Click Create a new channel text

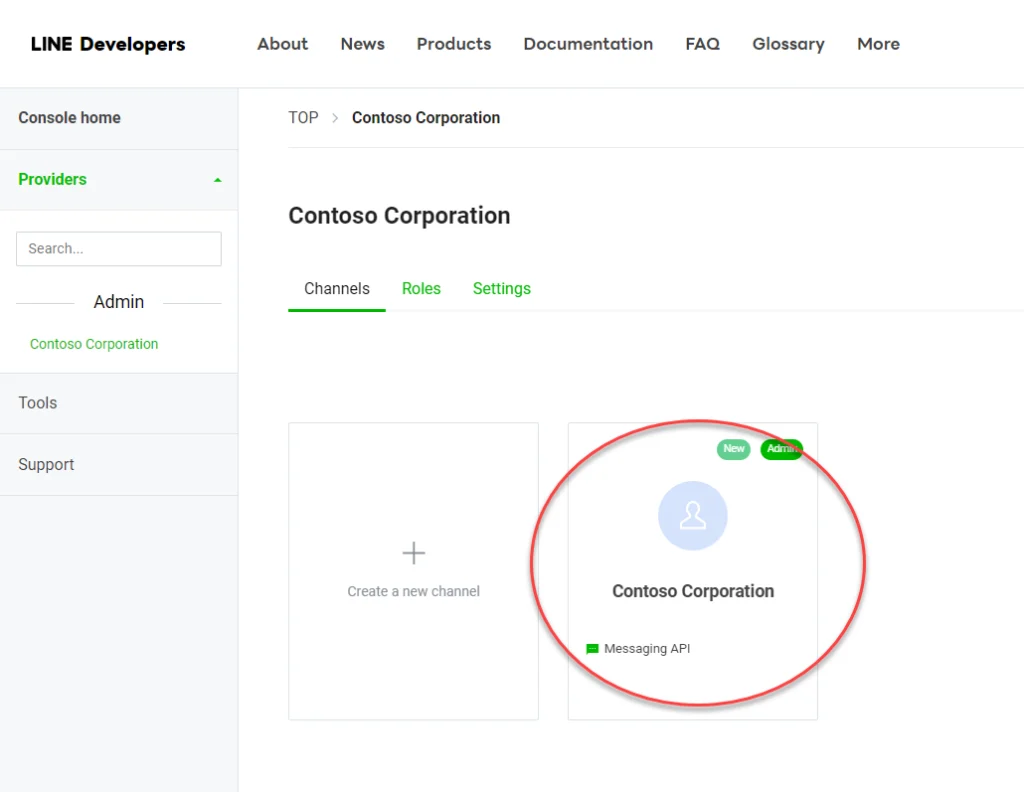coord(413,591)
